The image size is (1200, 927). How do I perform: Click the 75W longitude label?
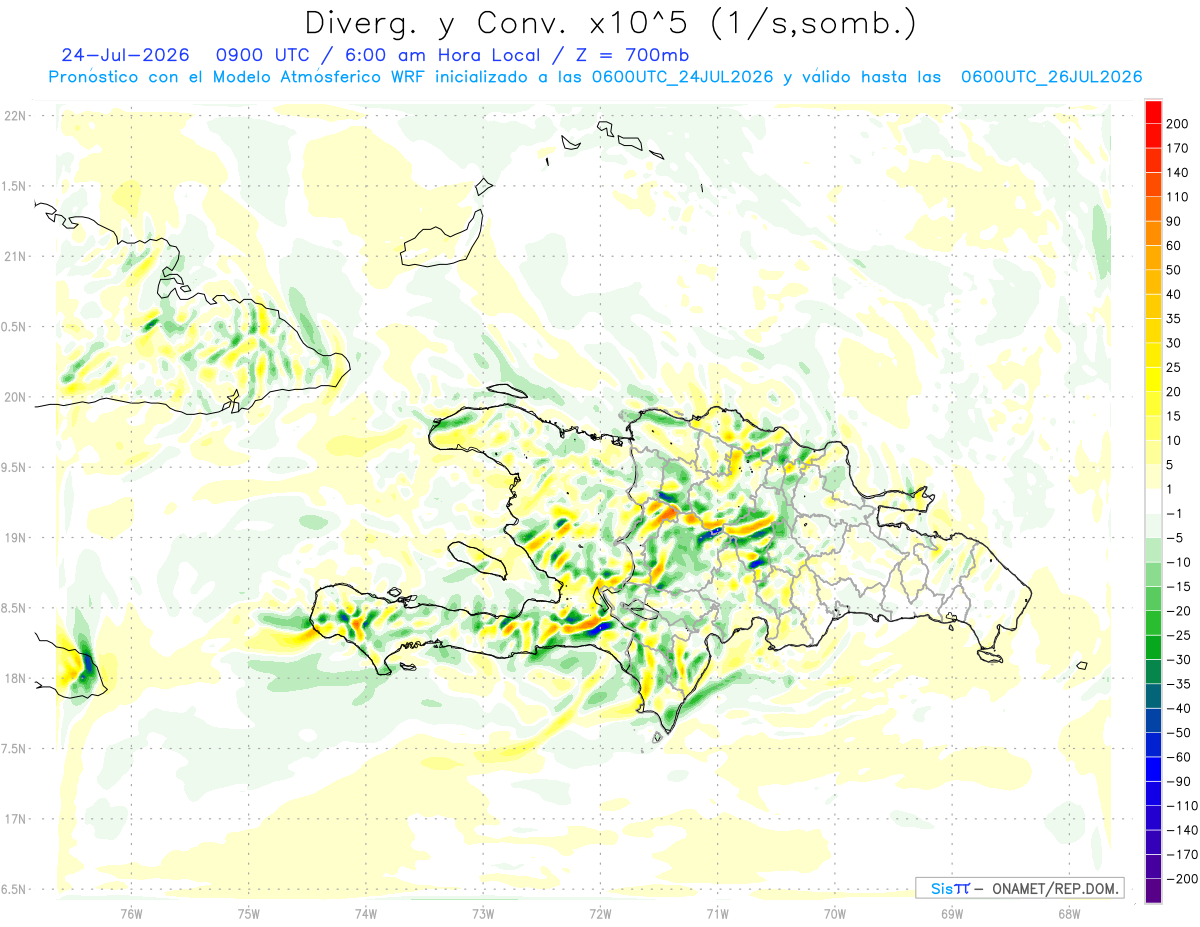point(248,913)
